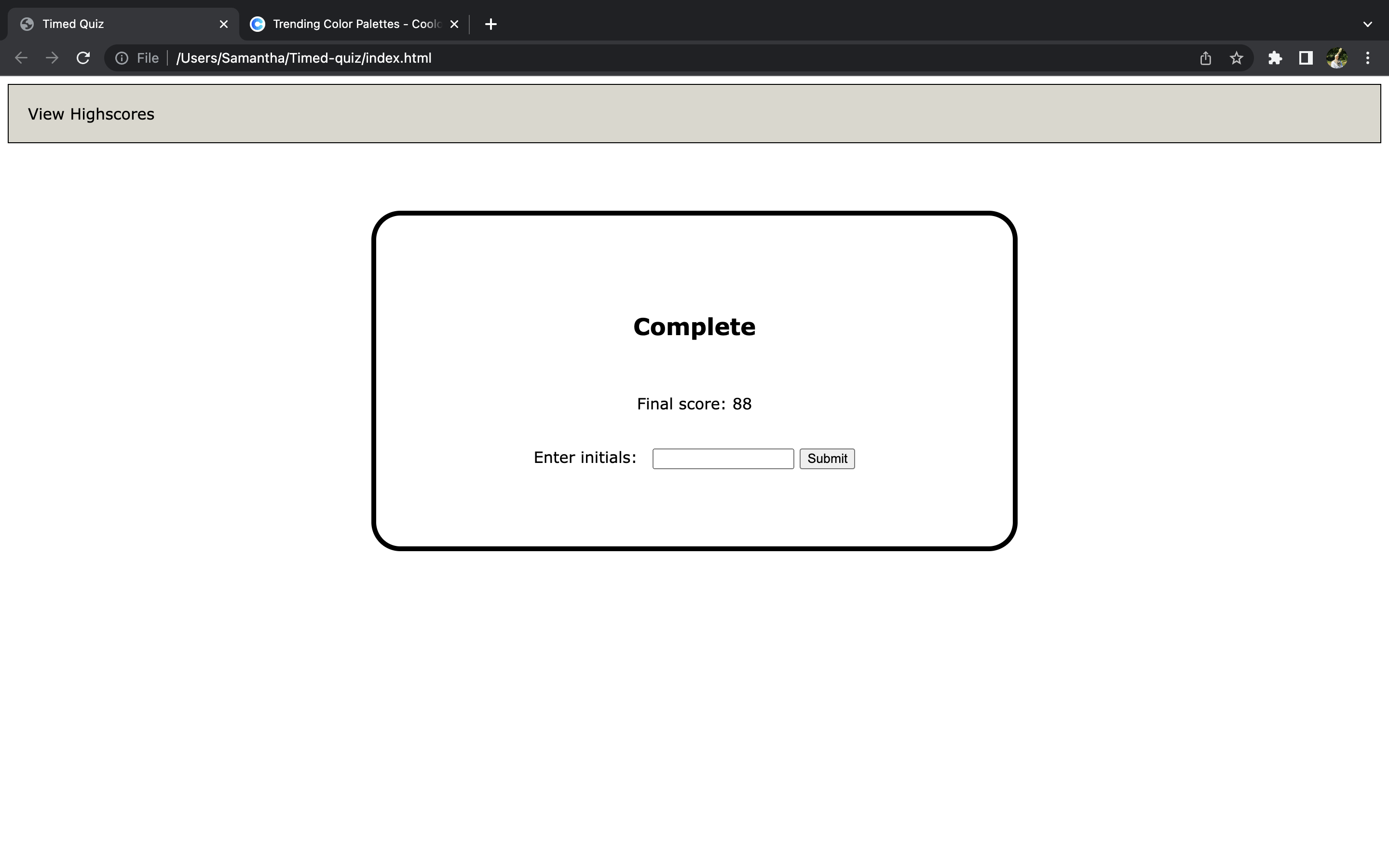Open the Chrome three-dot menu
Image resolution: width=1389 pixels, height=868 pixels.
[x=1368, y=57]
